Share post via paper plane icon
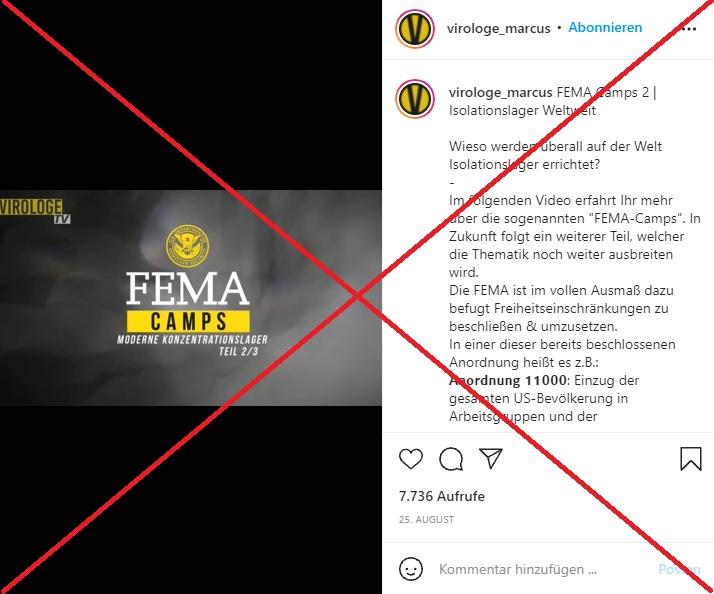 (490, 458)
